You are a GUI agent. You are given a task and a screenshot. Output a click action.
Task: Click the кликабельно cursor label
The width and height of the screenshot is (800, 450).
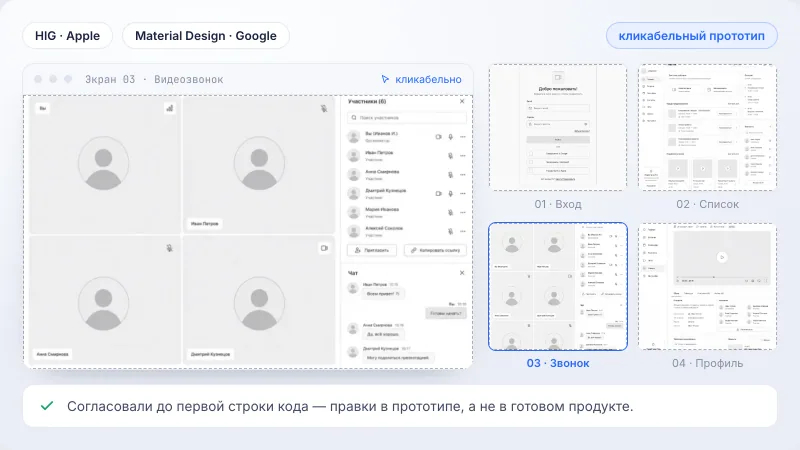pos(421,79)
